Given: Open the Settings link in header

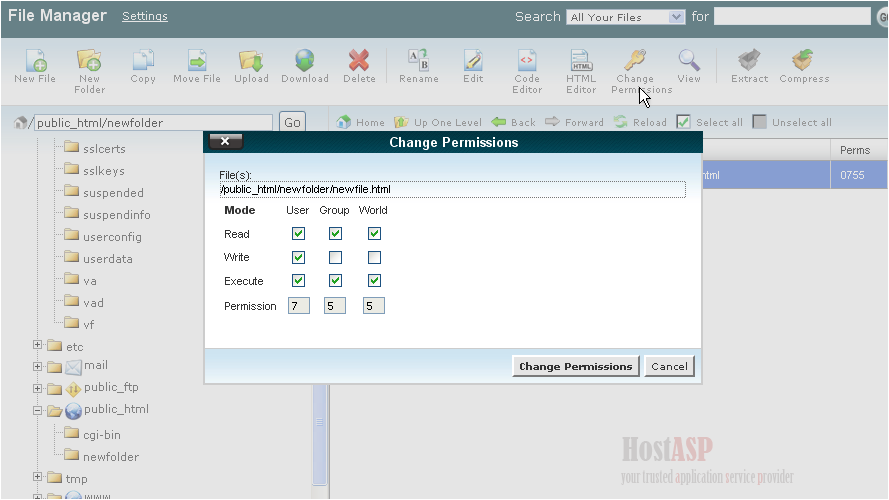Looking at the screenshot, I should [x=145, y=17].
